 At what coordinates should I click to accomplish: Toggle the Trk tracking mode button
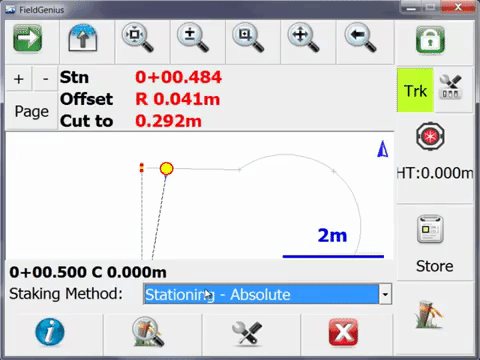tap(415, 90)
